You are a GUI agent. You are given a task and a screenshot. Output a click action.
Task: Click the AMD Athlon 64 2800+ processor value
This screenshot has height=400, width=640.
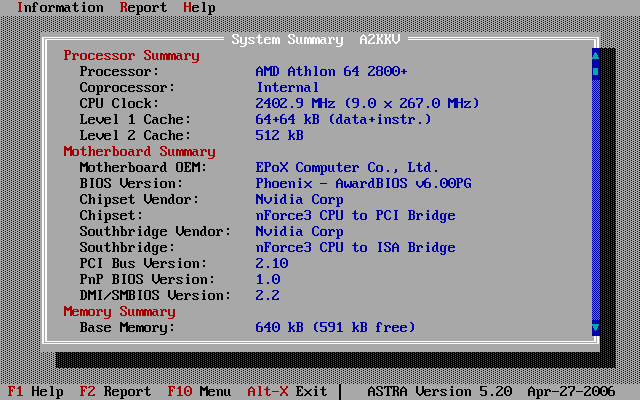(331, 72)
